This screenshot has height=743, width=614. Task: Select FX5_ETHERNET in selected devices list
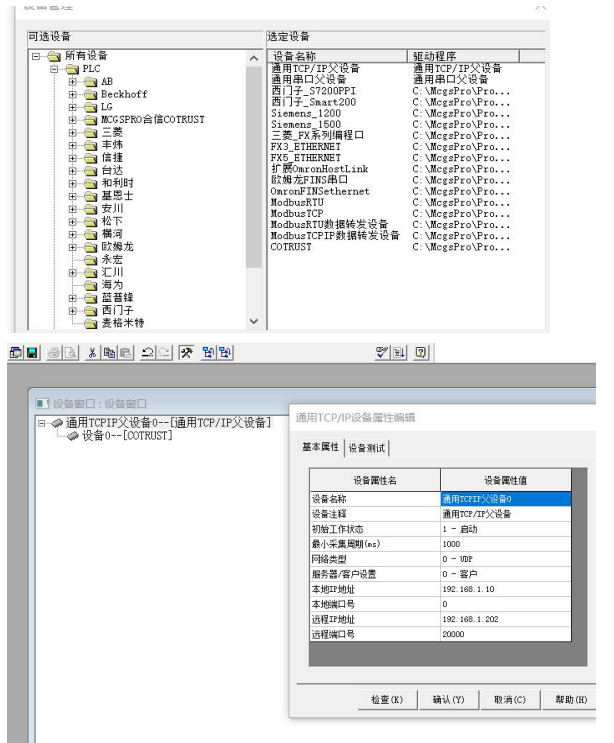click(306, 158)
